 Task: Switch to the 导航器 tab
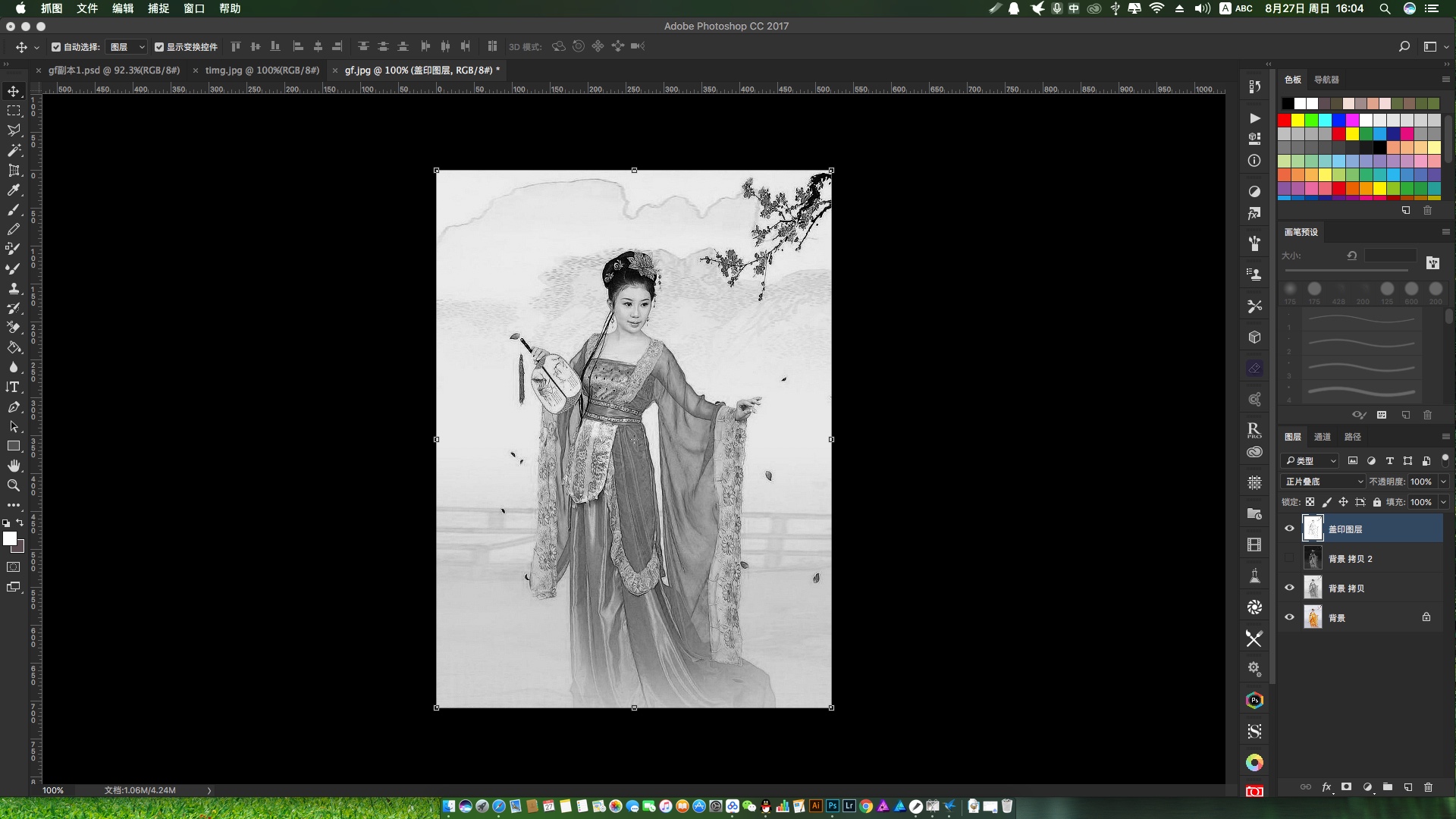[x=1326, y=80]
